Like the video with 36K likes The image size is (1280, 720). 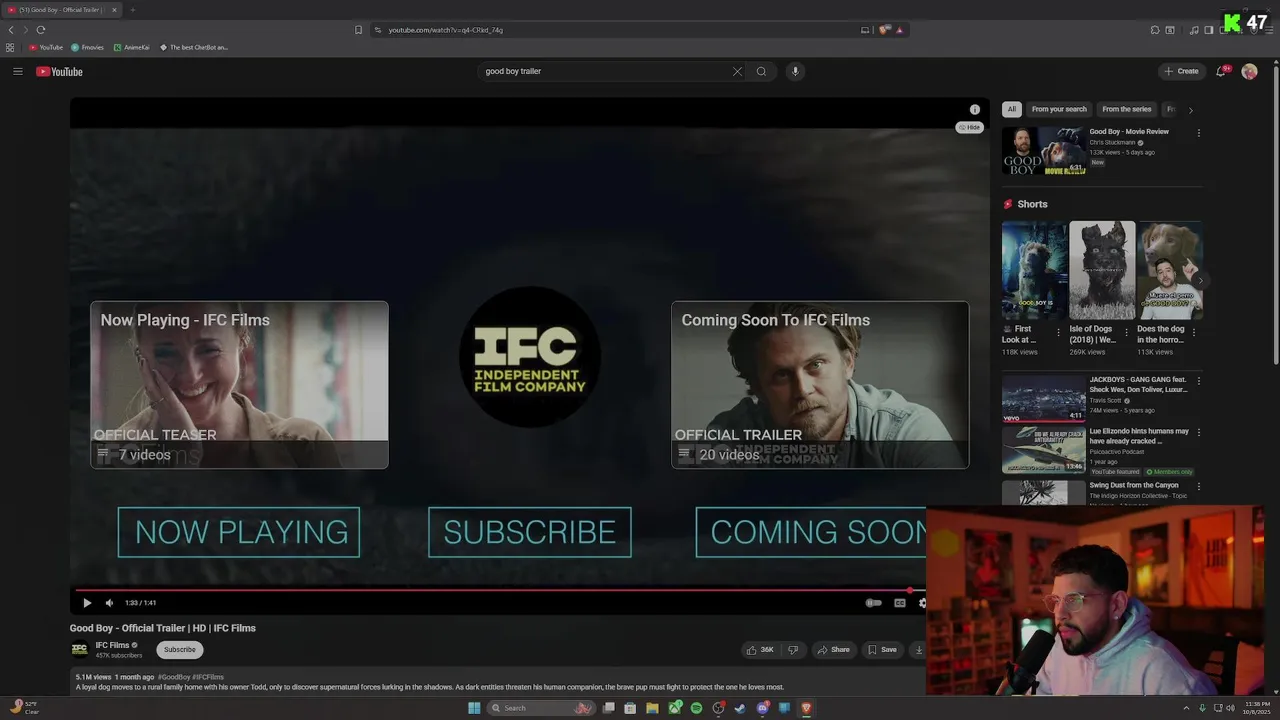760,650
